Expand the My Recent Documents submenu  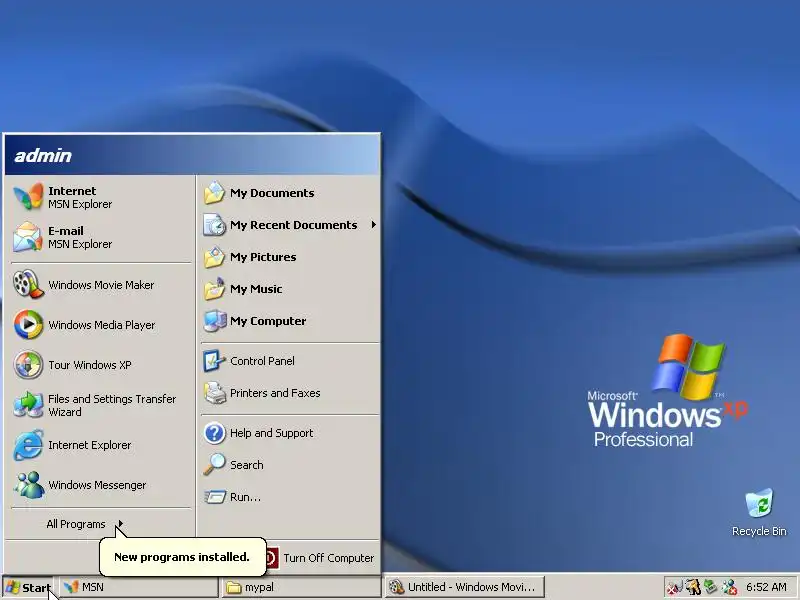click(x=289, y=225)
